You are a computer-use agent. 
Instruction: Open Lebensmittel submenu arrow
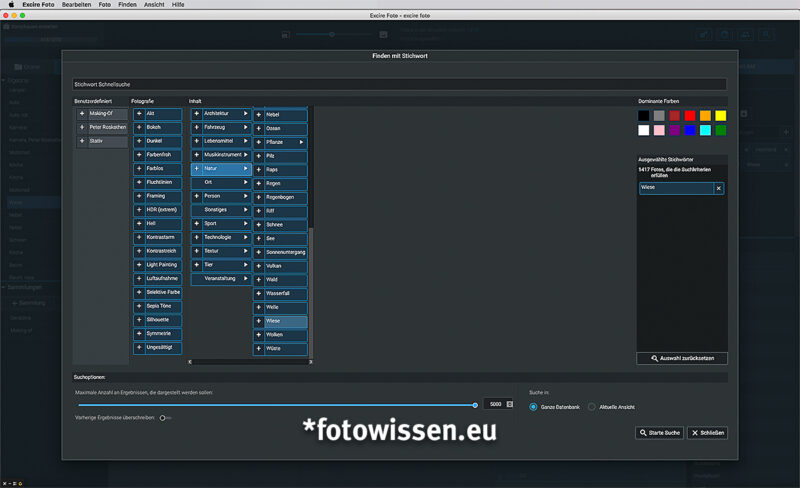coord(245,141)
